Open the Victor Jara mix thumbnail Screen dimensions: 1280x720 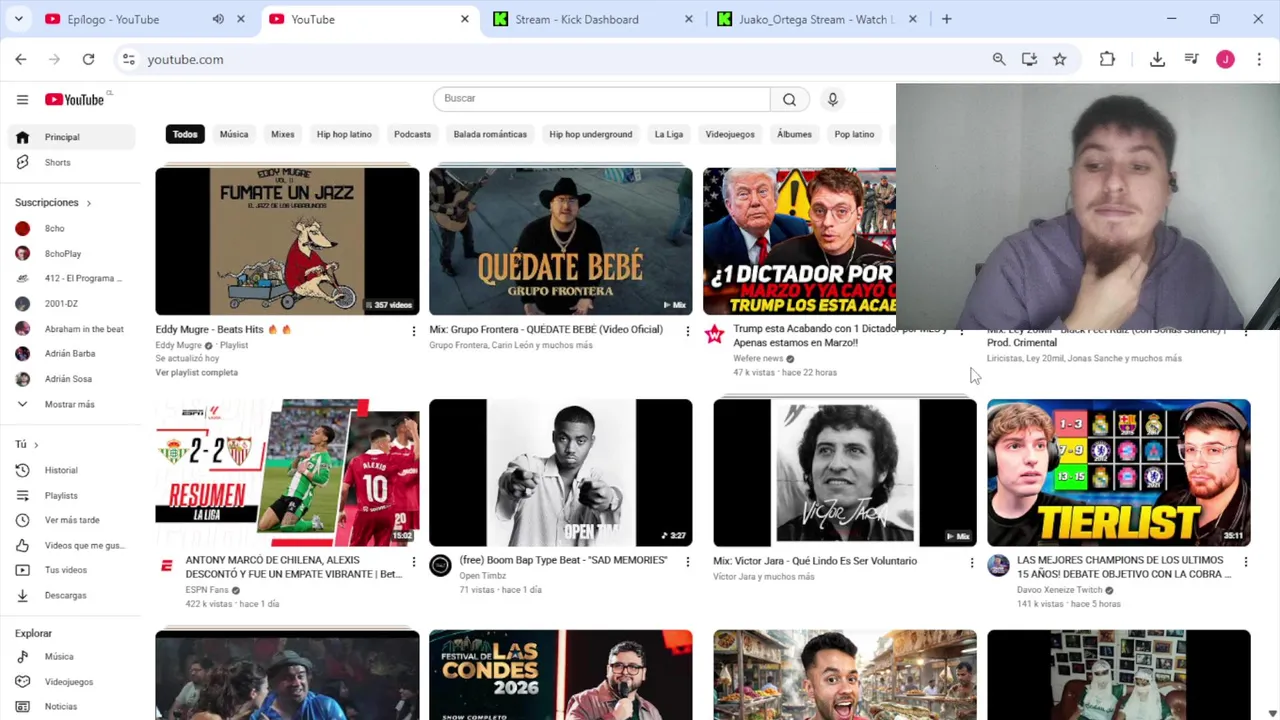[x=845, y=473]
